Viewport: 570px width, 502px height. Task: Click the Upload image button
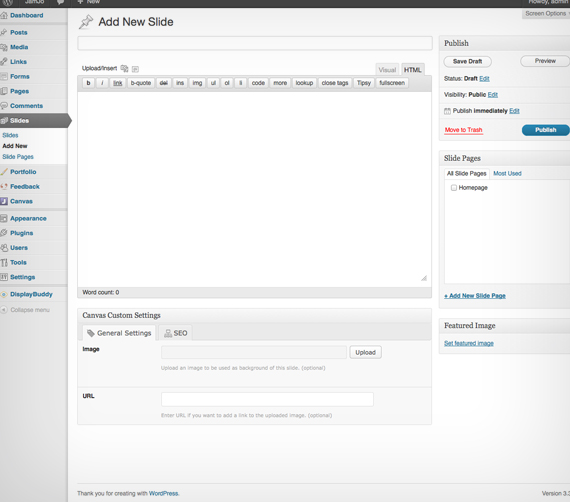point(365,352)
